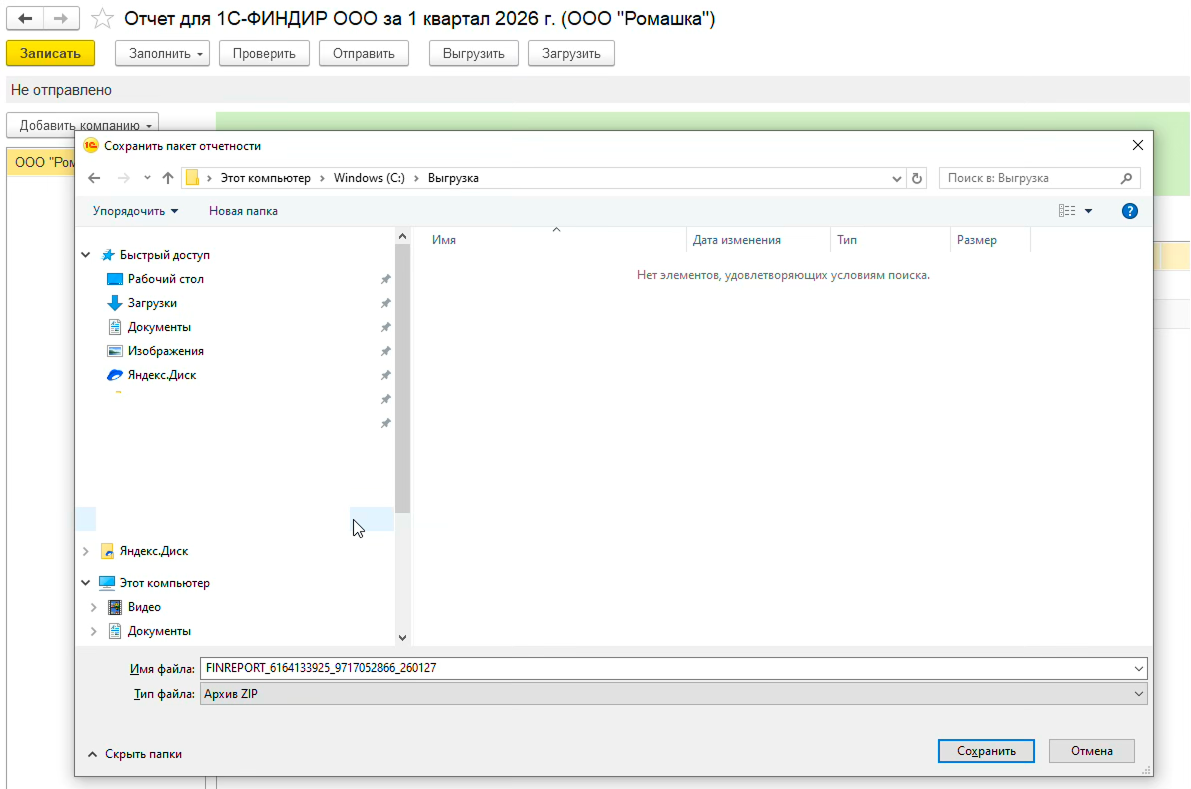The height and width of the screenshot is (789, 1191).
Task: Open view options dropdown arrow
Action: [1088, 211]
